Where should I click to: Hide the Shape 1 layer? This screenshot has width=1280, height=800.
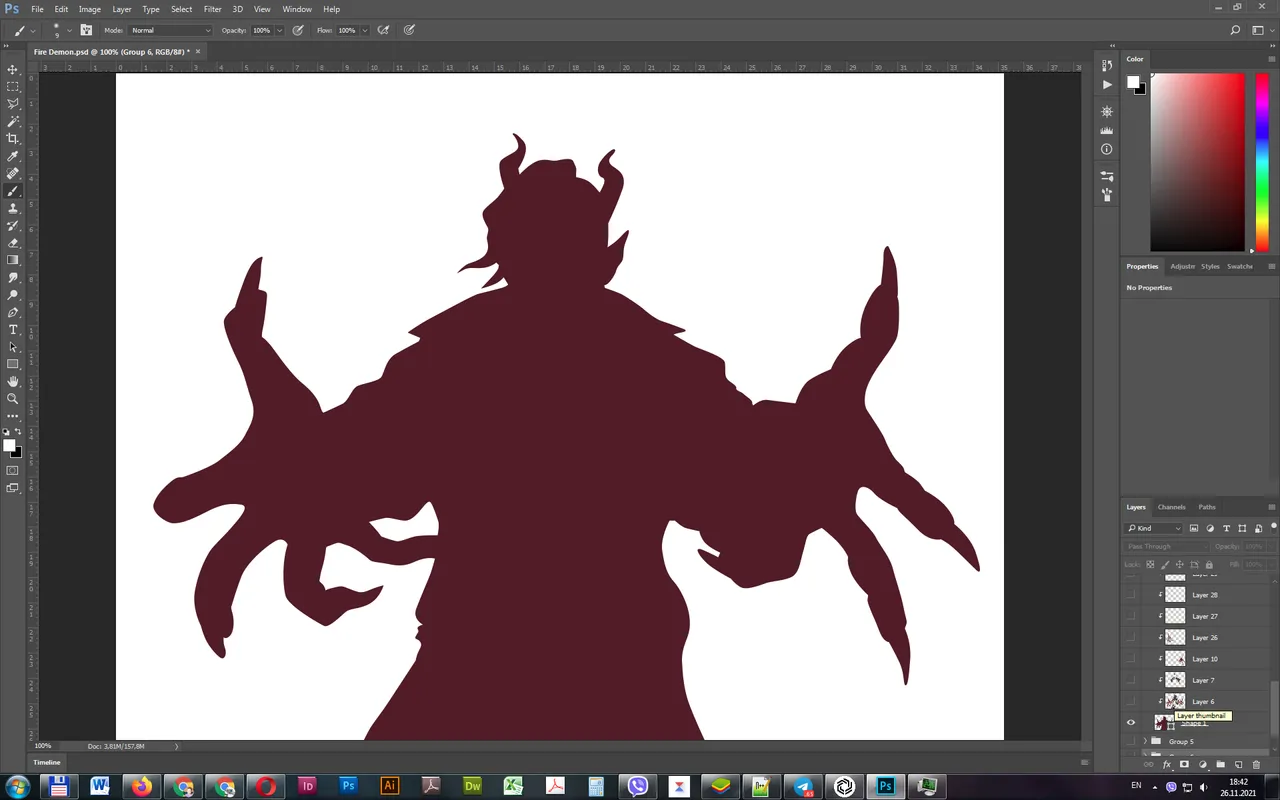click(x=1131, y=723)
